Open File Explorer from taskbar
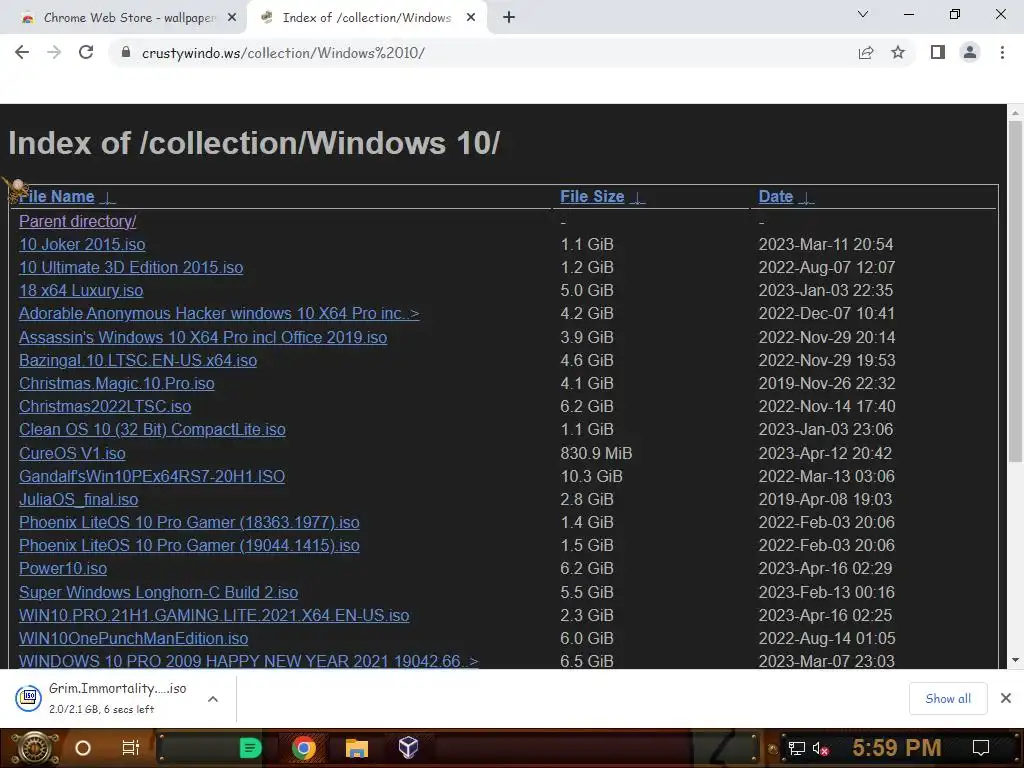The width and height of the screenshot is (1024, 768). [x=357, y=748]
